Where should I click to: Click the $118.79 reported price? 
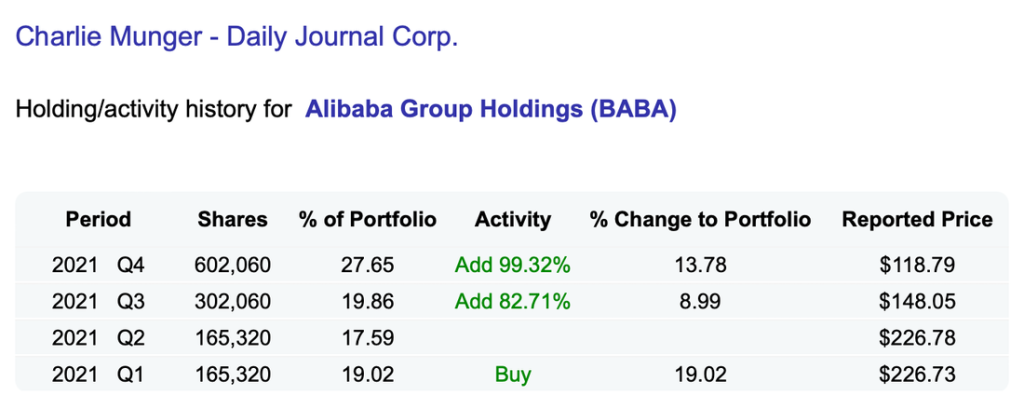click(917, 266)
